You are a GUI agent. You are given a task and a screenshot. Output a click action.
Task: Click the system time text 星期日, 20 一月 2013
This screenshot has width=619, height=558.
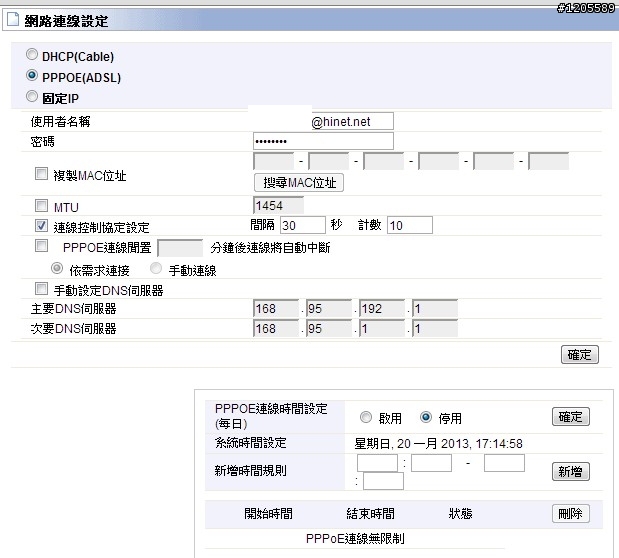pos(438,444)
